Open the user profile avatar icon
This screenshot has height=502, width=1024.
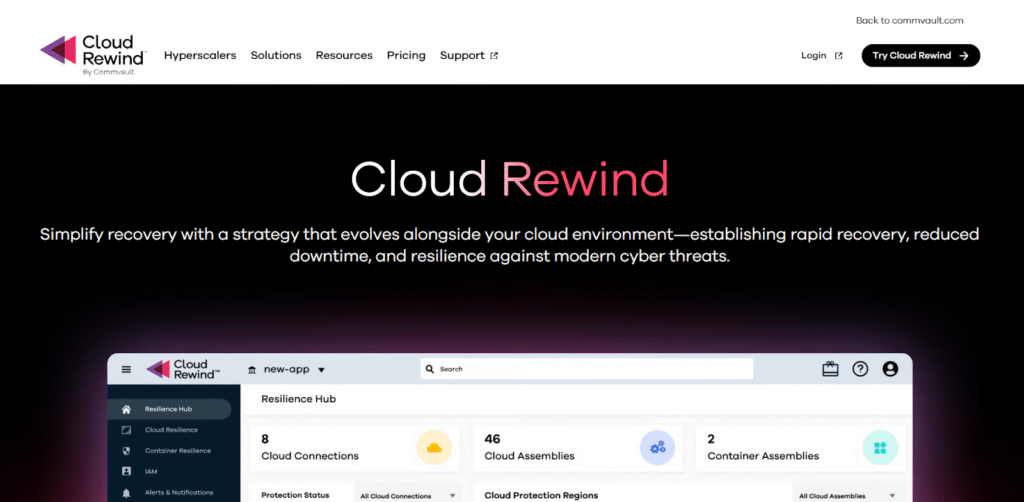(890, 369)
